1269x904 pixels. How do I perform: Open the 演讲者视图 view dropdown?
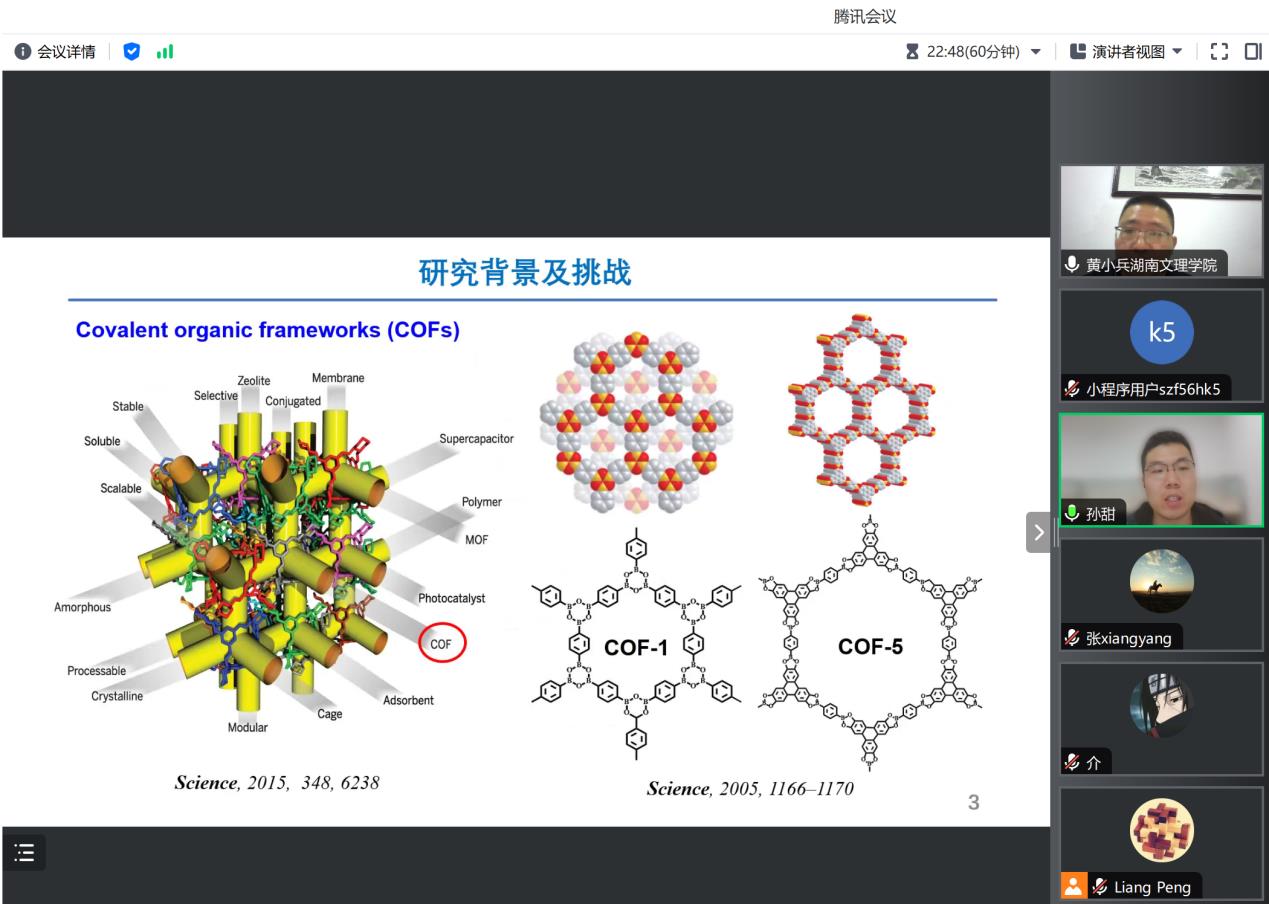pos(1125,52)
